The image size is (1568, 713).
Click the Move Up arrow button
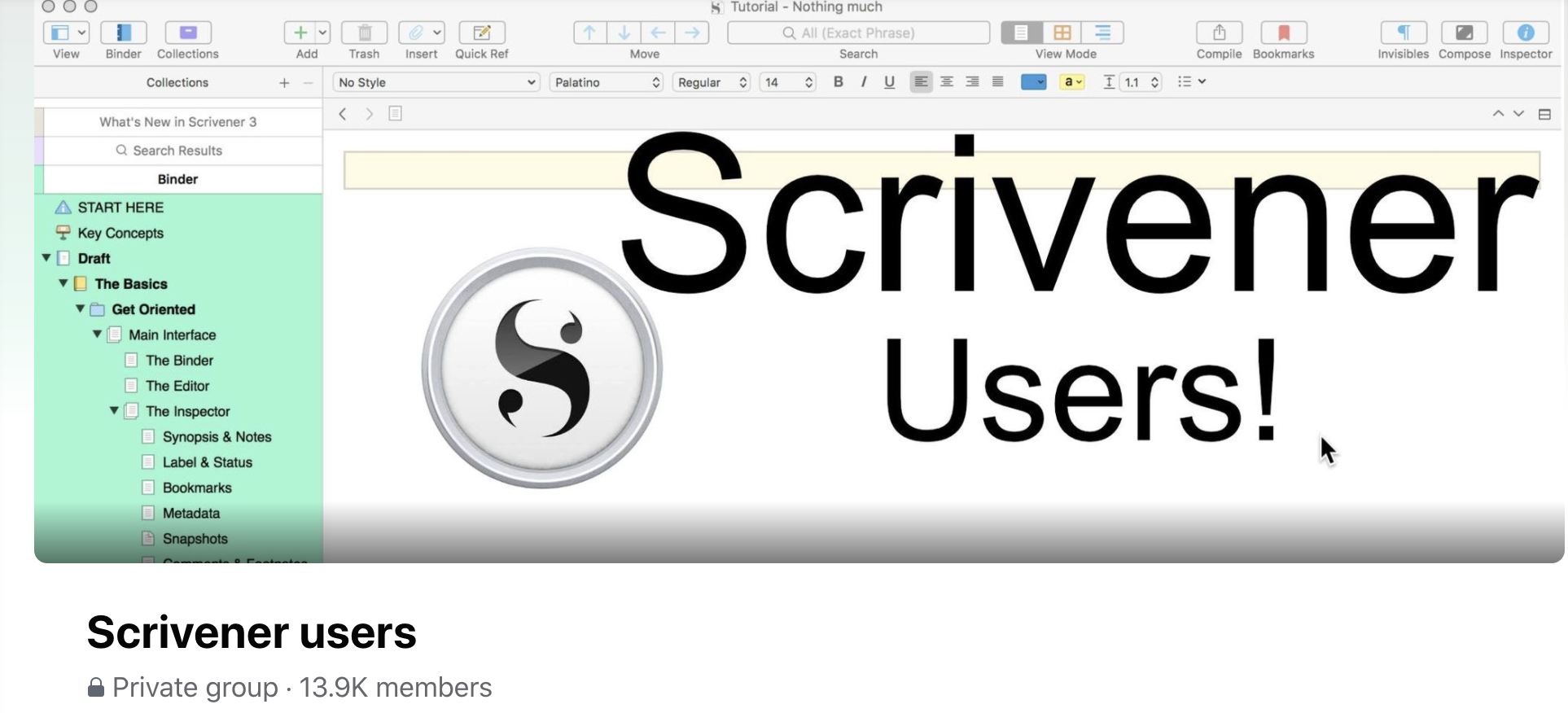(x=590, y=33)
